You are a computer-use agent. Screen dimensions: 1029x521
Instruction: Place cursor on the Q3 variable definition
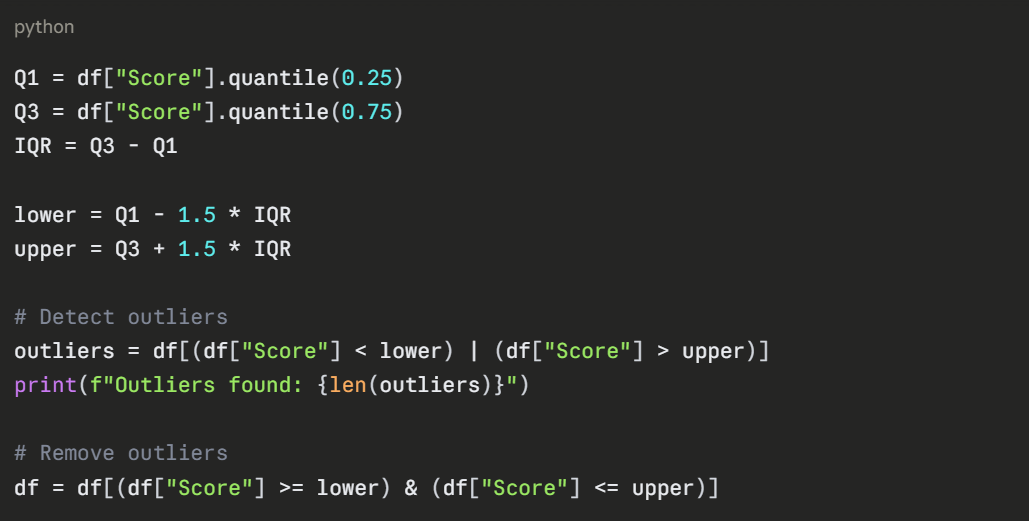coord(26,112)
